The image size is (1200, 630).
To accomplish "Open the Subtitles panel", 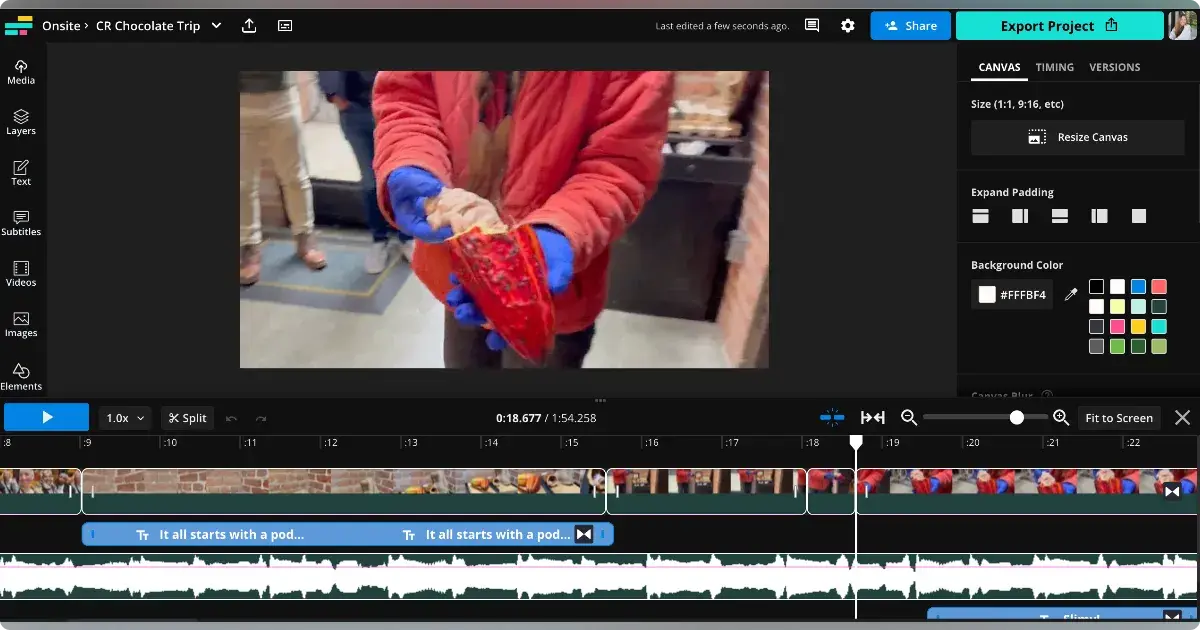I will coord(20,224).
